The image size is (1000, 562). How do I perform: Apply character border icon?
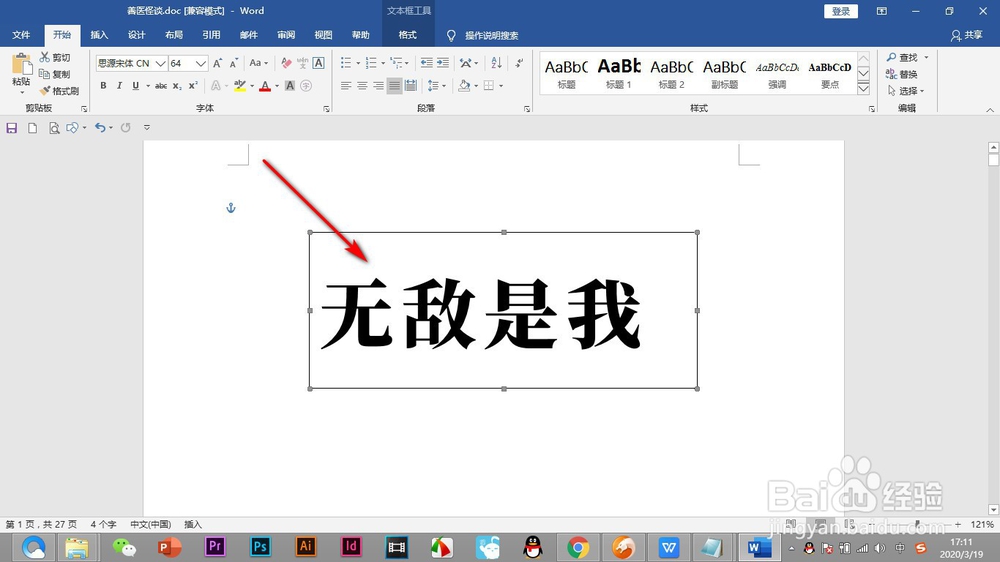click(318, 63)
